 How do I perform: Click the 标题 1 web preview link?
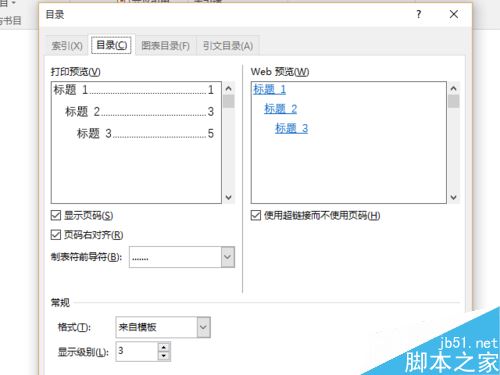[270, 89]
